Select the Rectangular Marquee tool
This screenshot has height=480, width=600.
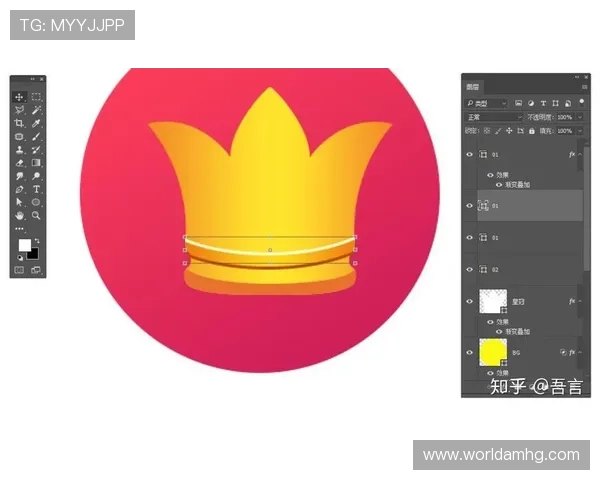[x=36, y=97]
